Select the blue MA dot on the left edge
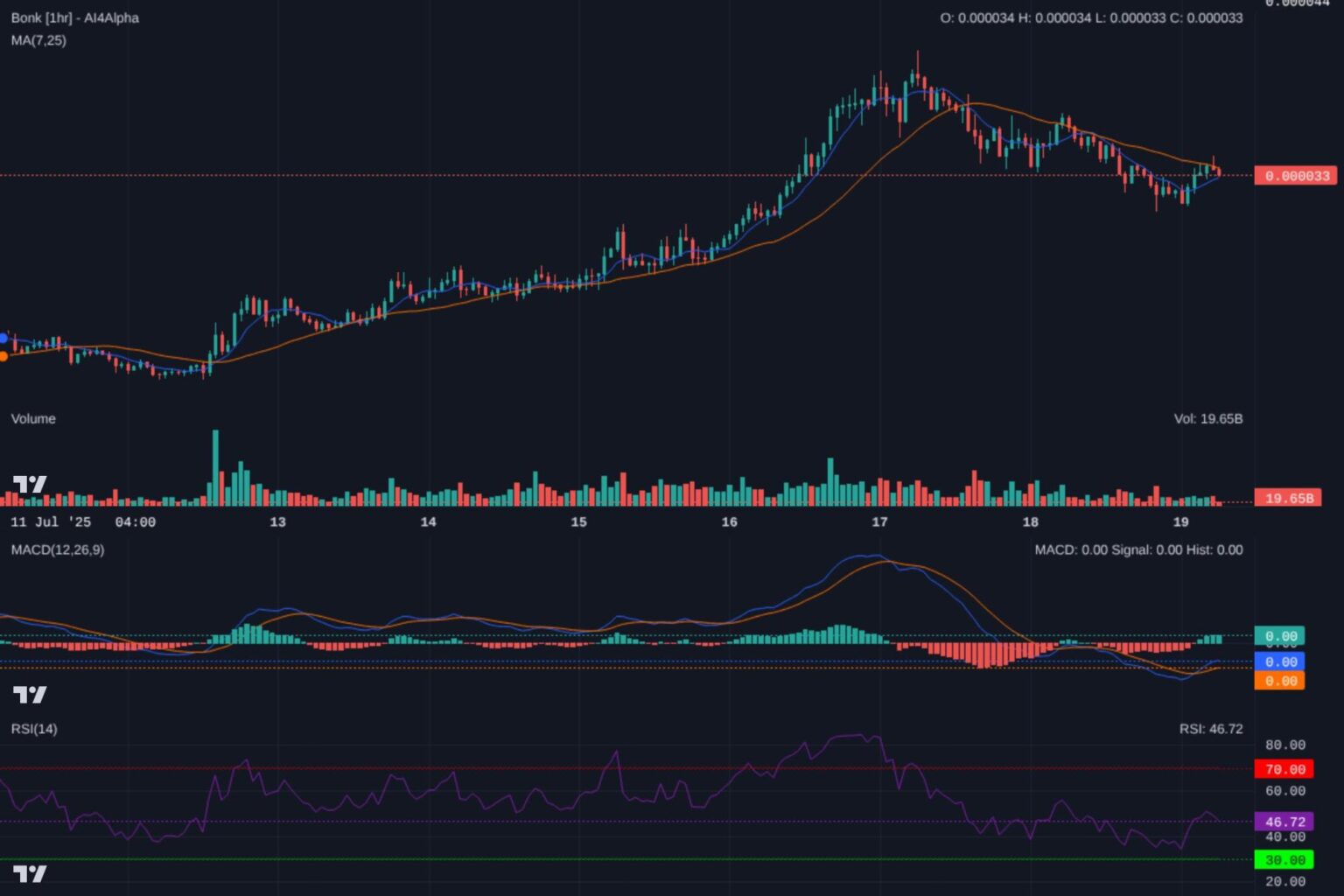The height and width of the screenshot is (896, 1344). tap(3, 337)
